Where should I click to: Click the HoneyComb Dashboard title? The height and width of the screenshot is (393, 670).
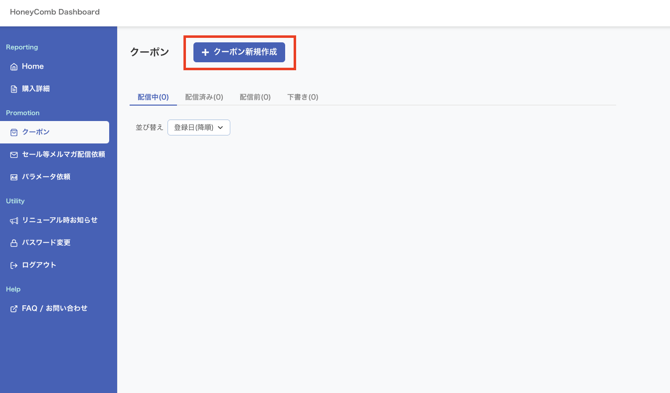pos(55,12)
